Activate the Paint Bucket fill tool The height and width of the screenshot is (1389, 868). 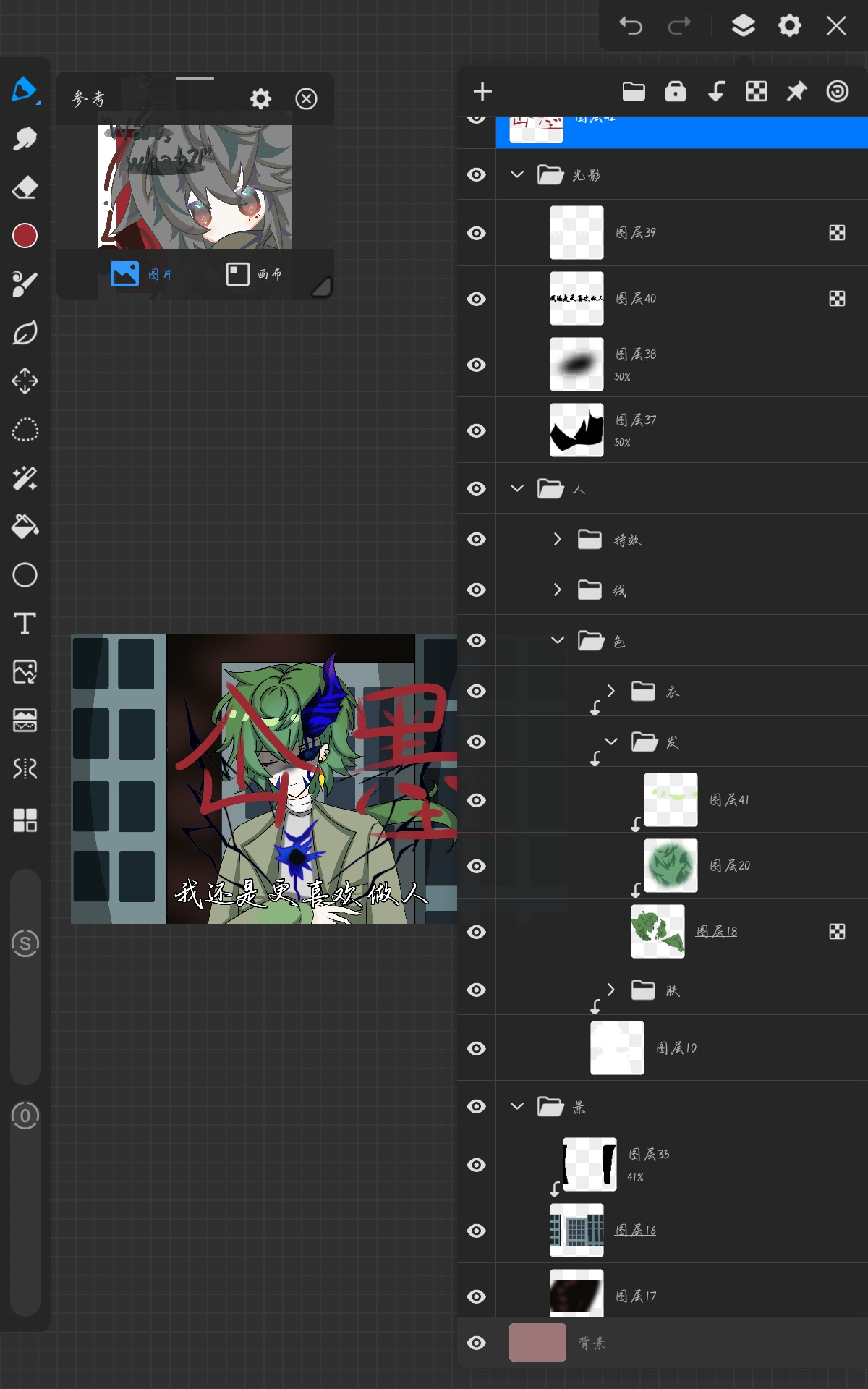[x=25, y=527]
